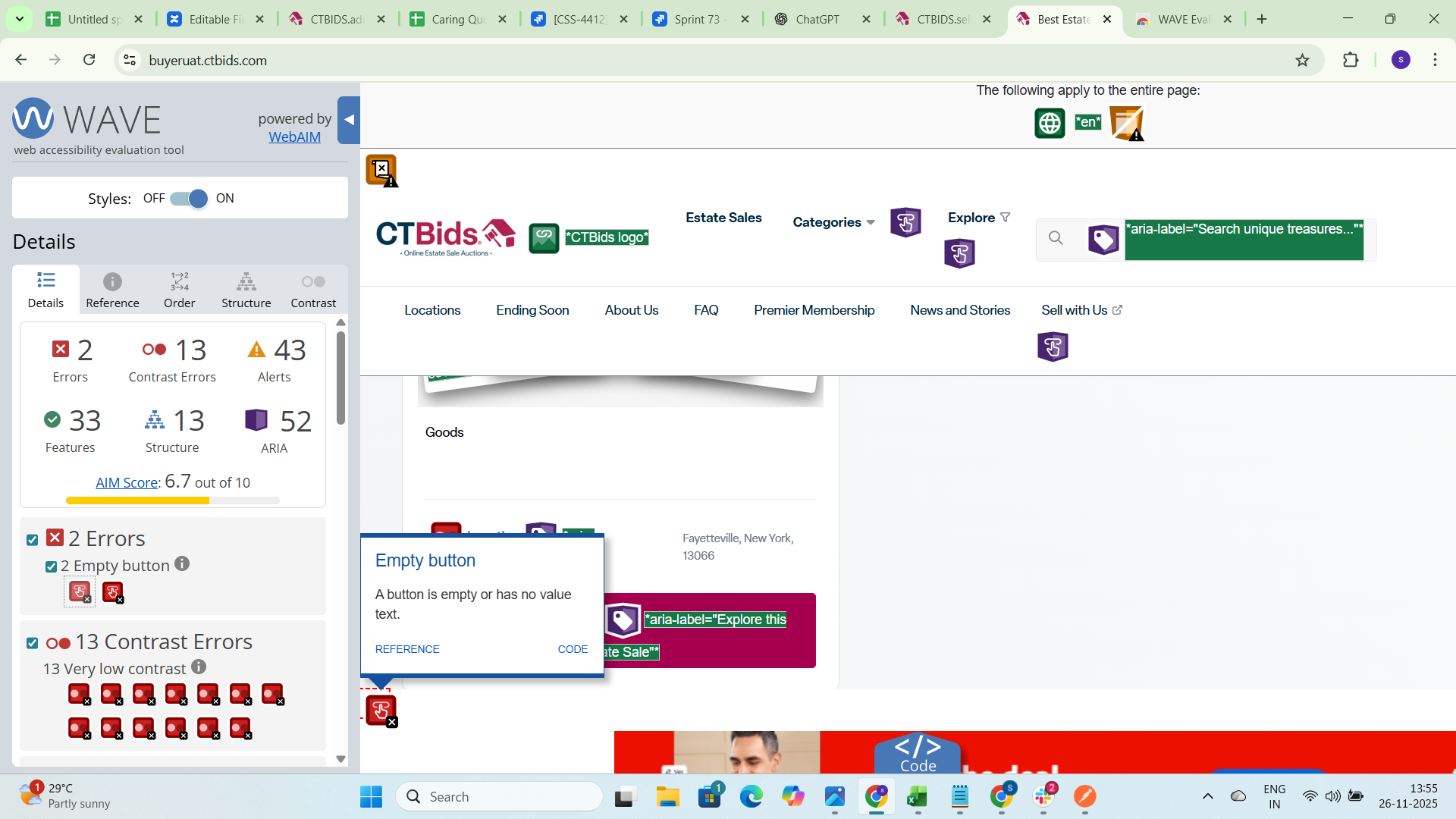The width and height of the screenshot is (1456, 819).
Task: Click the REFERENCE link in tooltip
Action: click(407, 649)
